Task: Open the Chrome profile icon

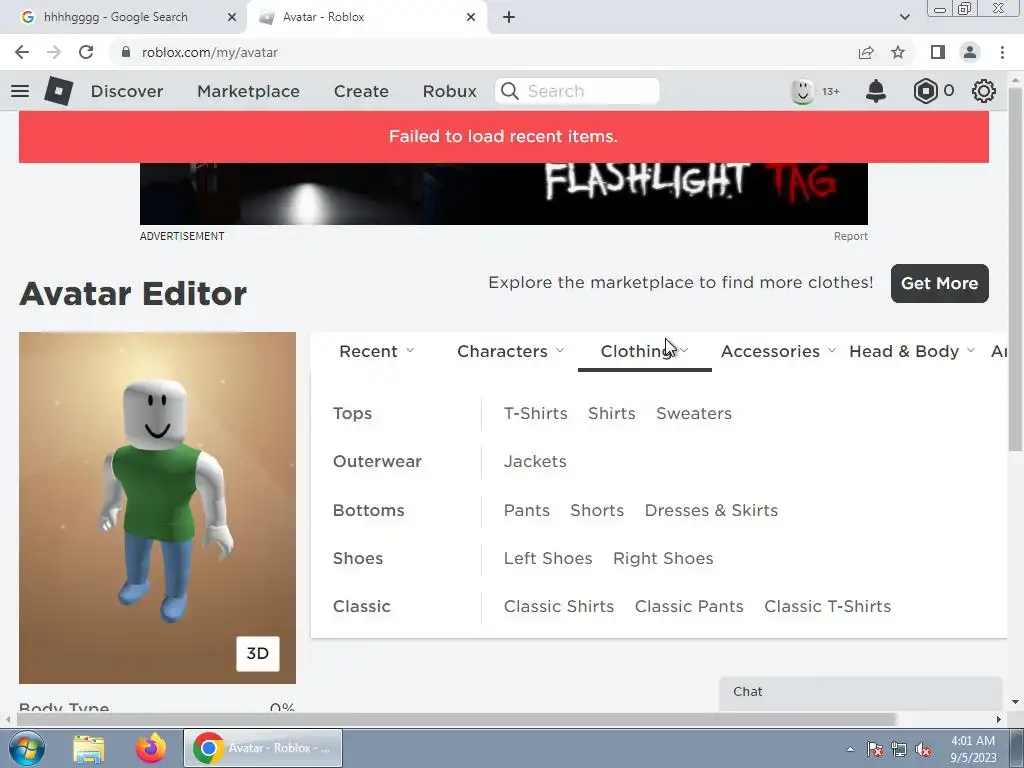Action: coord(970,52)
